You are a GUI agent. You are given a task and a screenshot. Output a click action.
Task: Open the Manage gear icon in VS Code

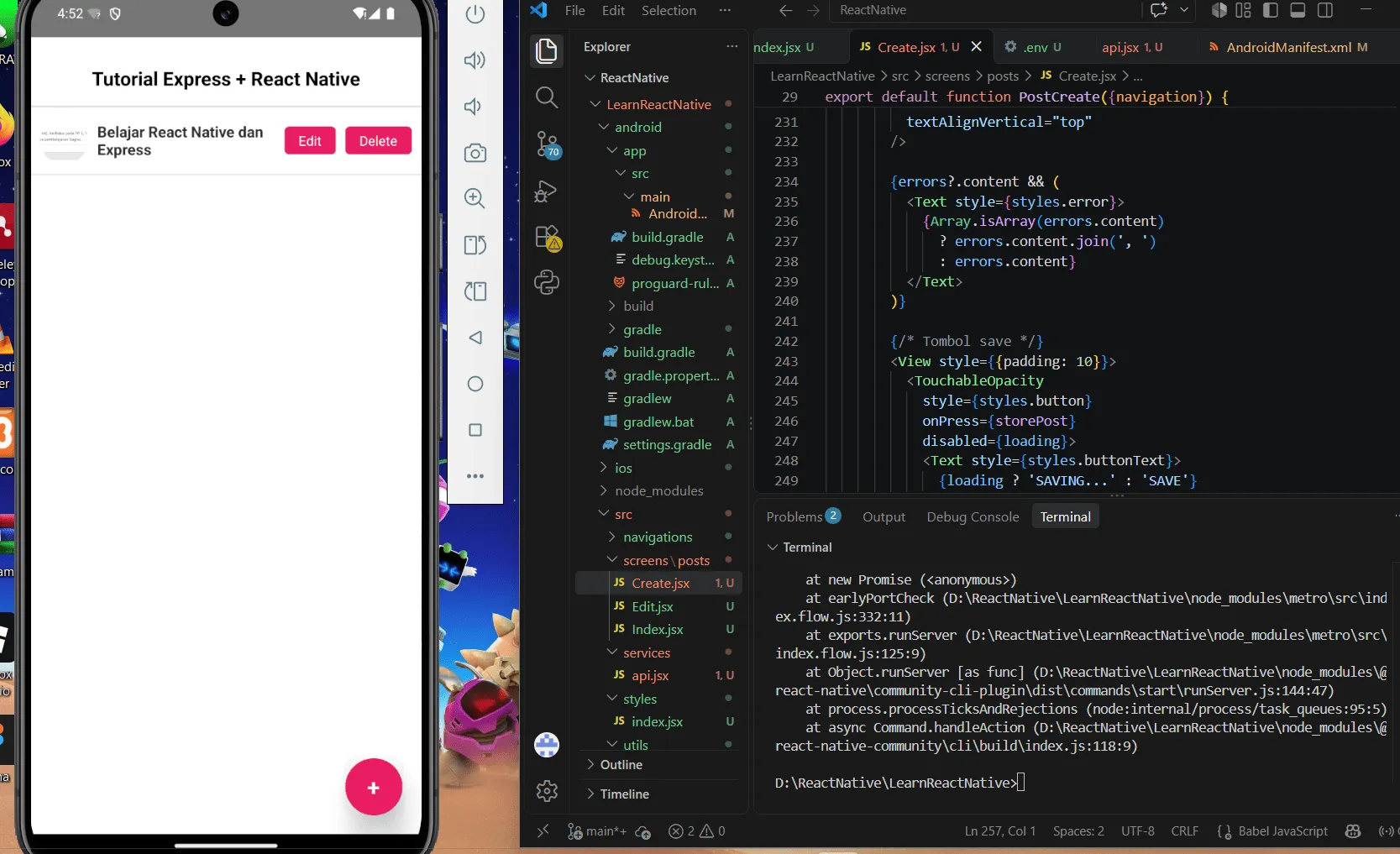click(x=547, y=790)
